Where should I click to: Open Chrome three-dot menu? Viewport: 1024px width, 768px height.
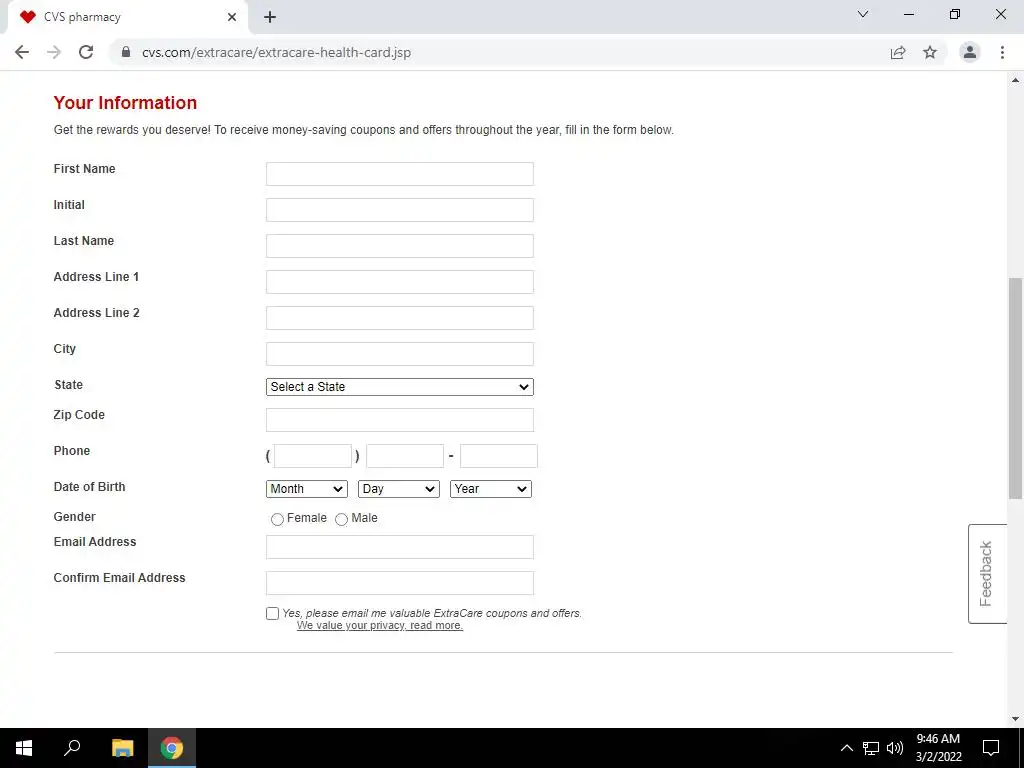[x=1002, y=52]
